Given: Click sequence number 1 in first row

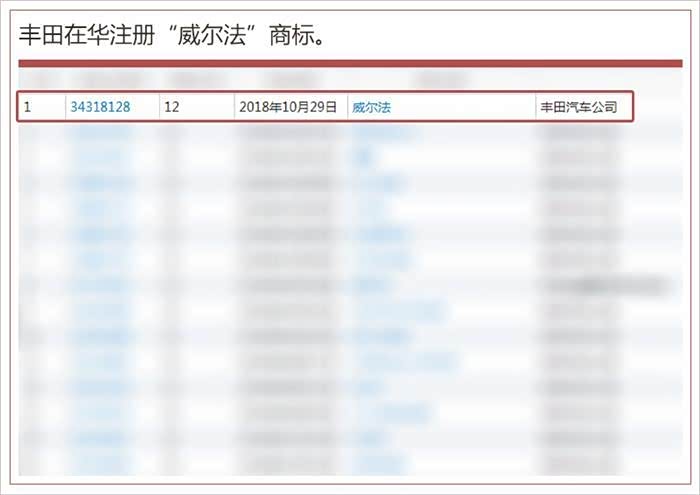Looking at the screenshot, I should click(28, 106).
